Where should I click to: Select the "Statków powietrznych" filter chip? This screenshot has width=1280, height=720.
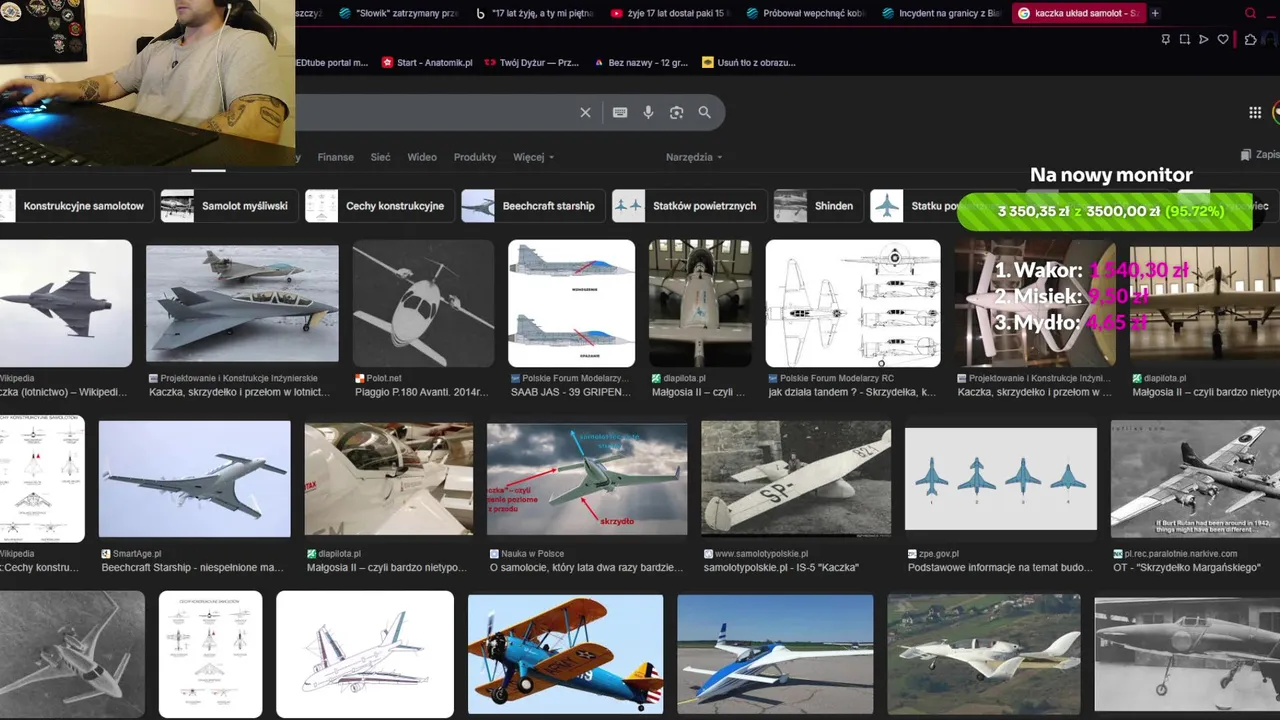pos(688,206)
